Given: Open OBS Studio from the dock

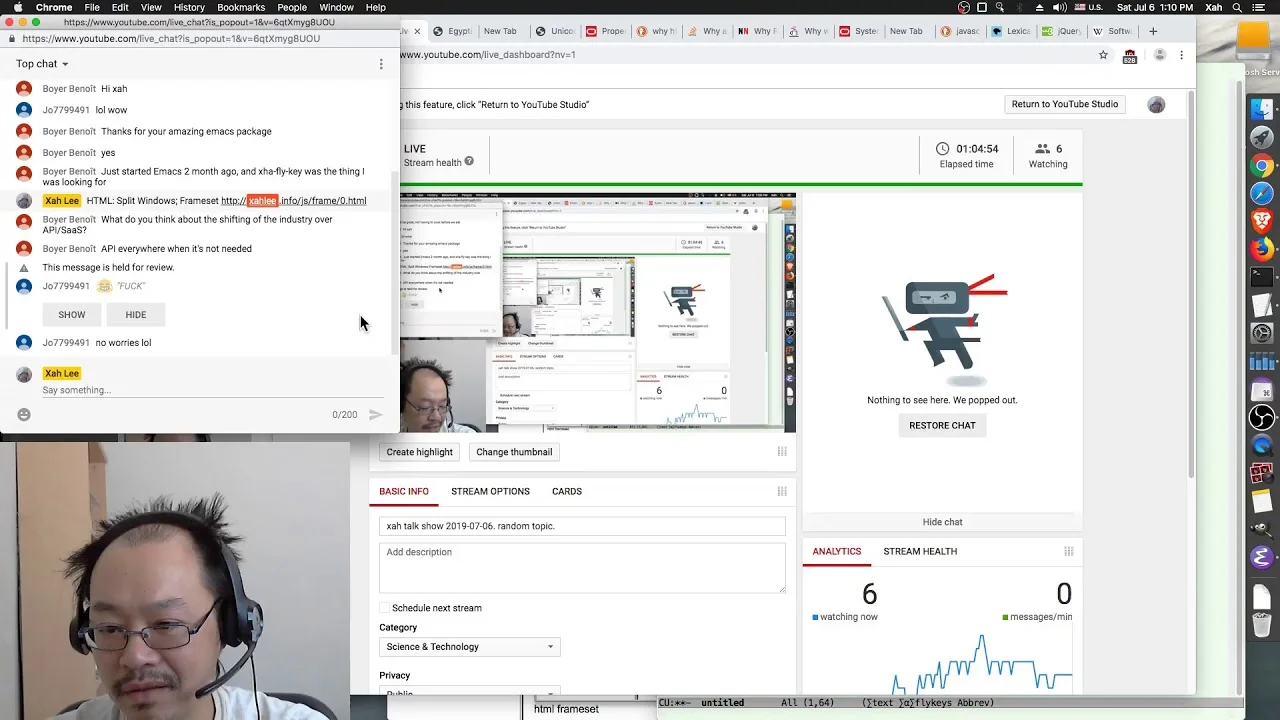Looking at the screenshot, I should tap(1262, 417).
